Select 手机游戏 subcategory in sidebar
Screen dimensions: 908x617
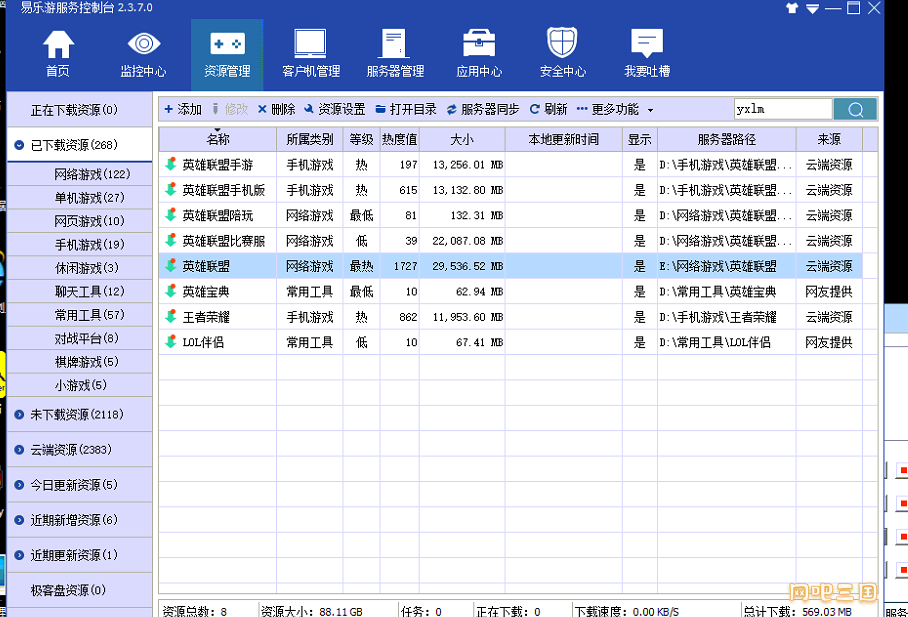89,245
